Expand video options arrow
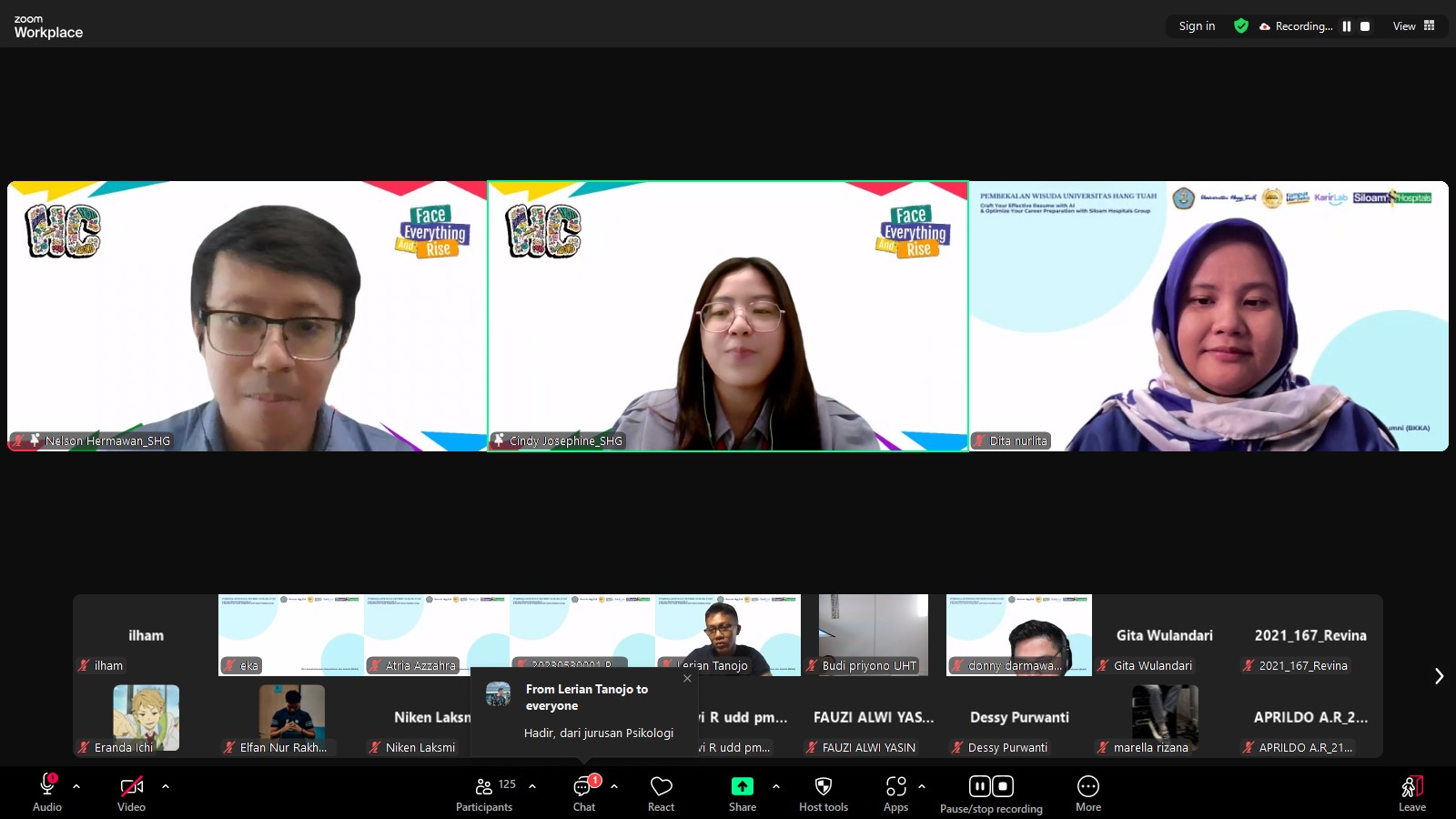 (x=166, y=786)
